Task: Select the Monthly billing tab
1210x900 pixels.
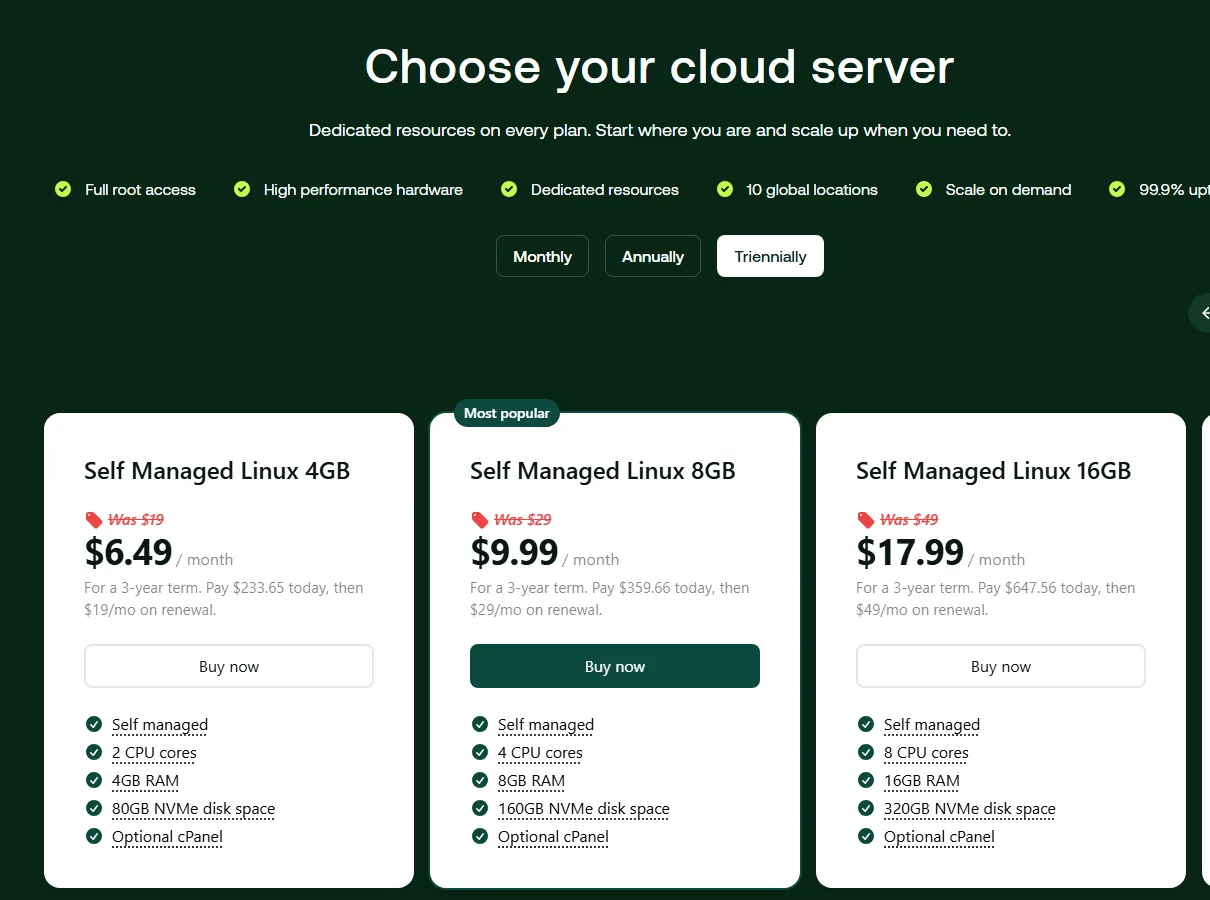Action: (542, 256)
